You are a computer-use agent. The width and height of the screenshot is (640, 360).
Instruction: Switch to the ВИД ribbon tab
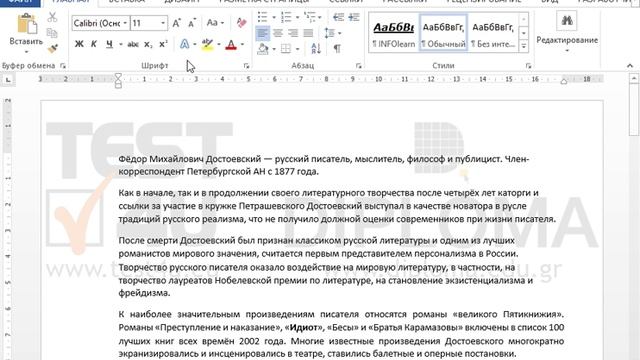pos(550,2)
